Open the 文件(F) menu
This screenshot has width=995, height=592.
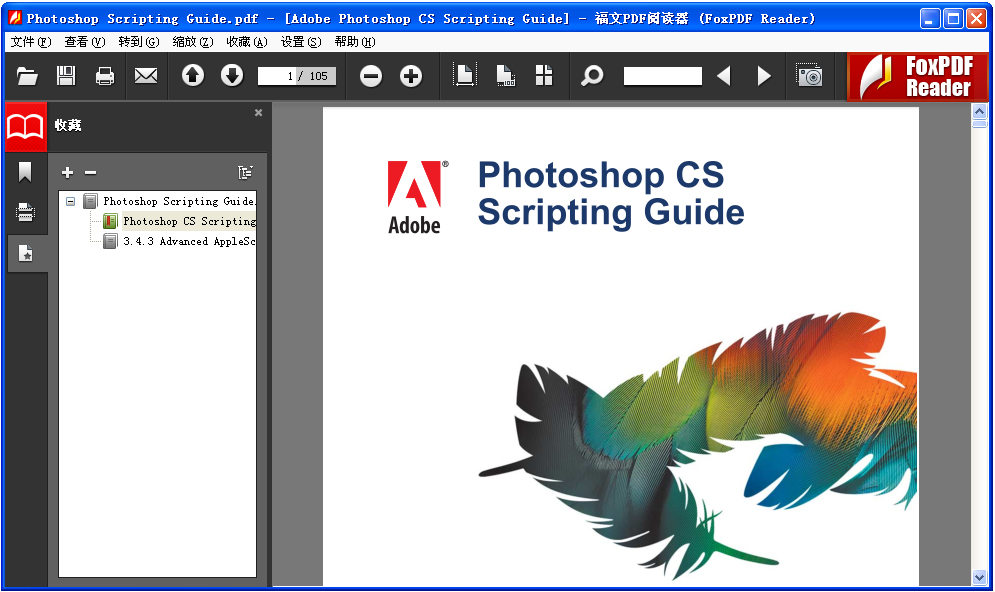pyautogui.click(x=30, y=42)
